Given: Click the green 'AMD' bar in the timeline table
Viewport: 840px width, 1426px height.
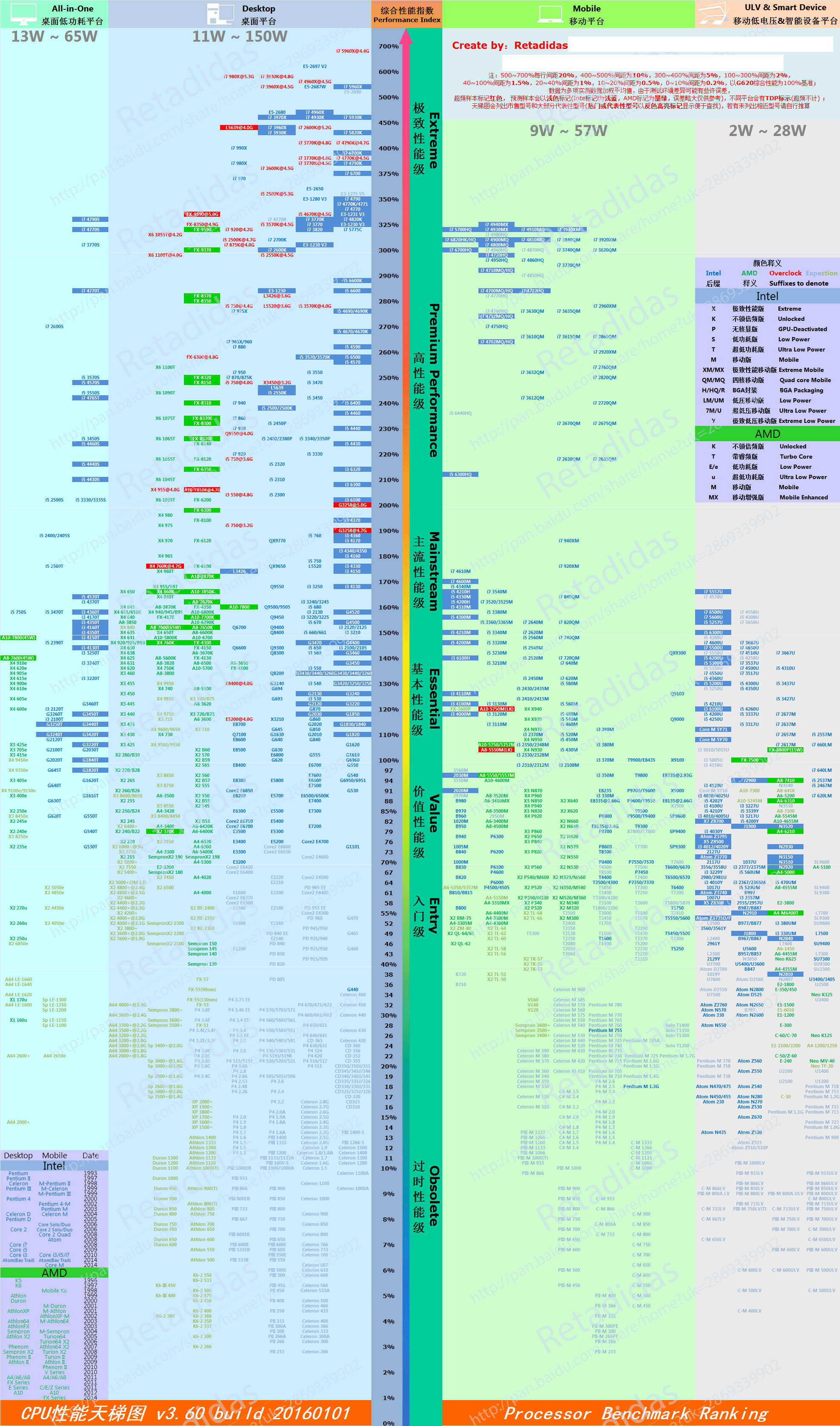Looking at the screenshot, I should tap(54, 1273).
